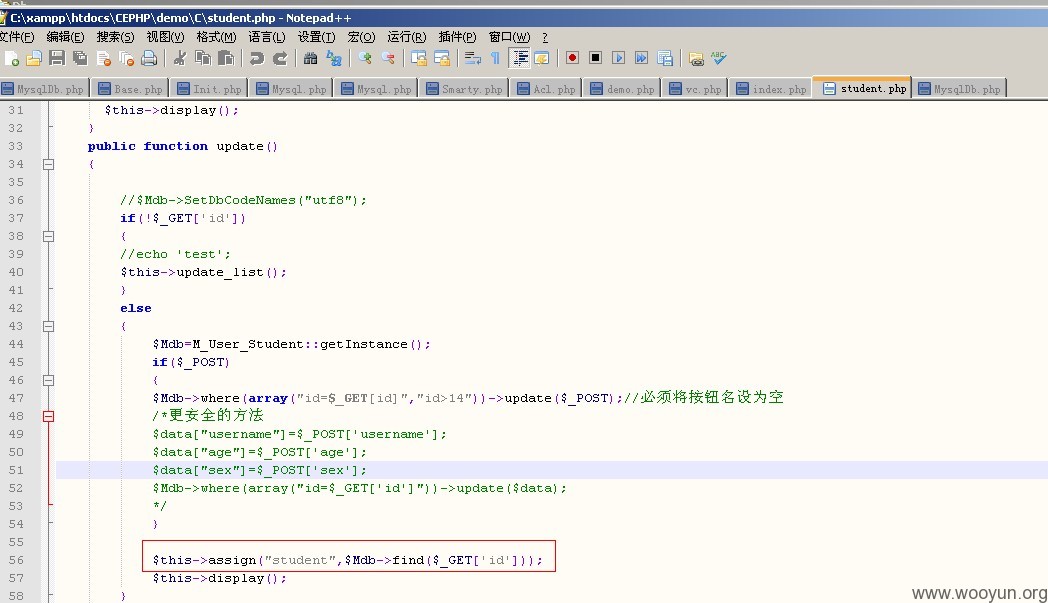This screenshot has height=603, width=1048.
Task: Click the 'public function update()' code line
Action: (x=182, y=146)
